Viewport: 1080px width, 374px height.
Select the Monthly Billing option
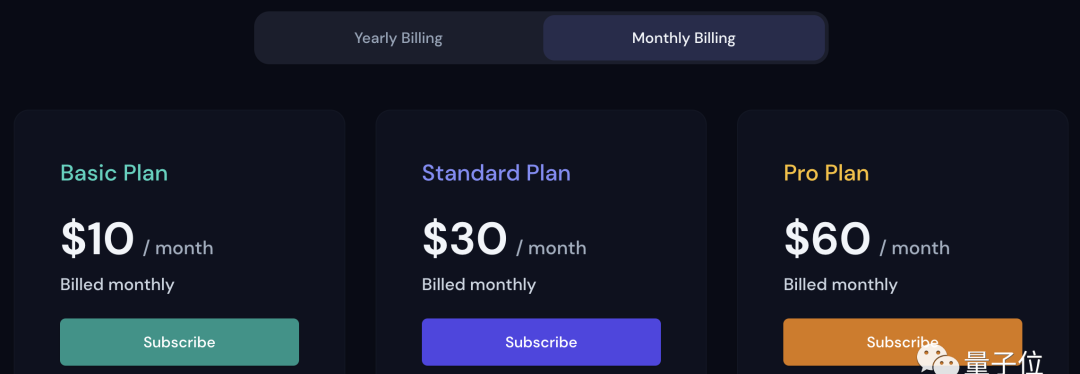point(683,38)
